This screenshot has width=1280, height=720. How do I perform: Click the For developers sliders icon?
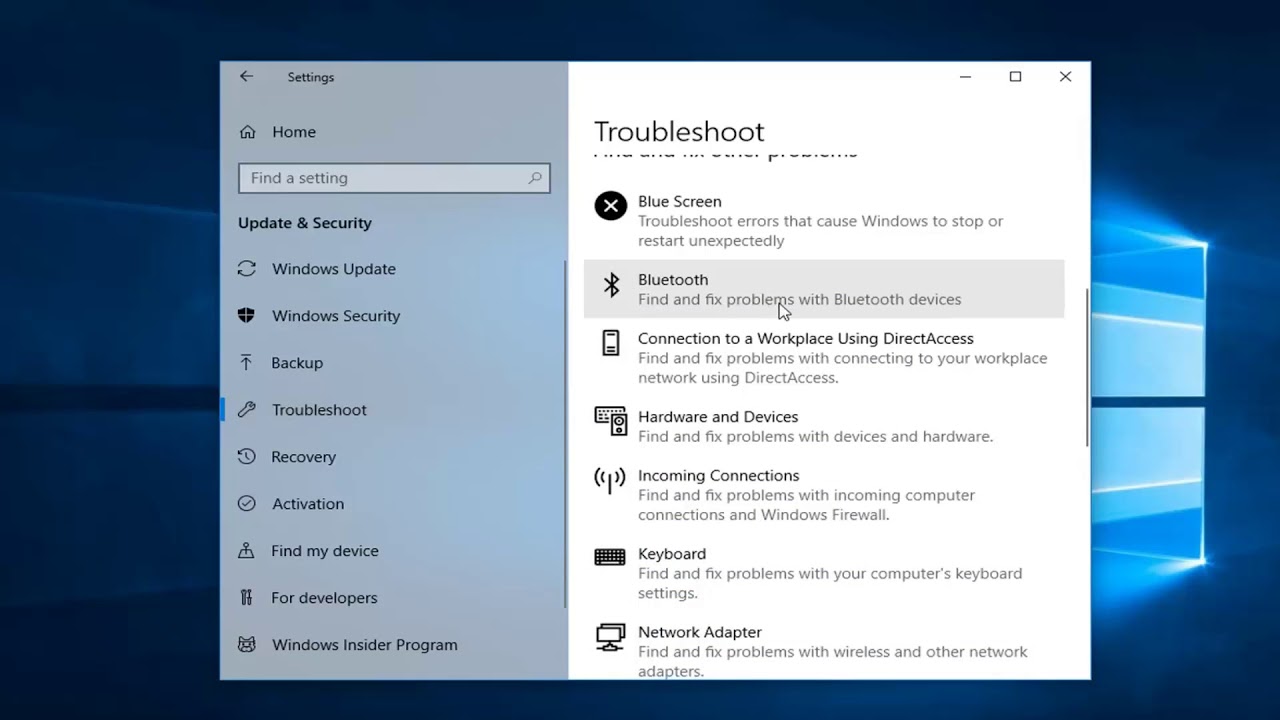pyautogui.click(x=247, y=598)
